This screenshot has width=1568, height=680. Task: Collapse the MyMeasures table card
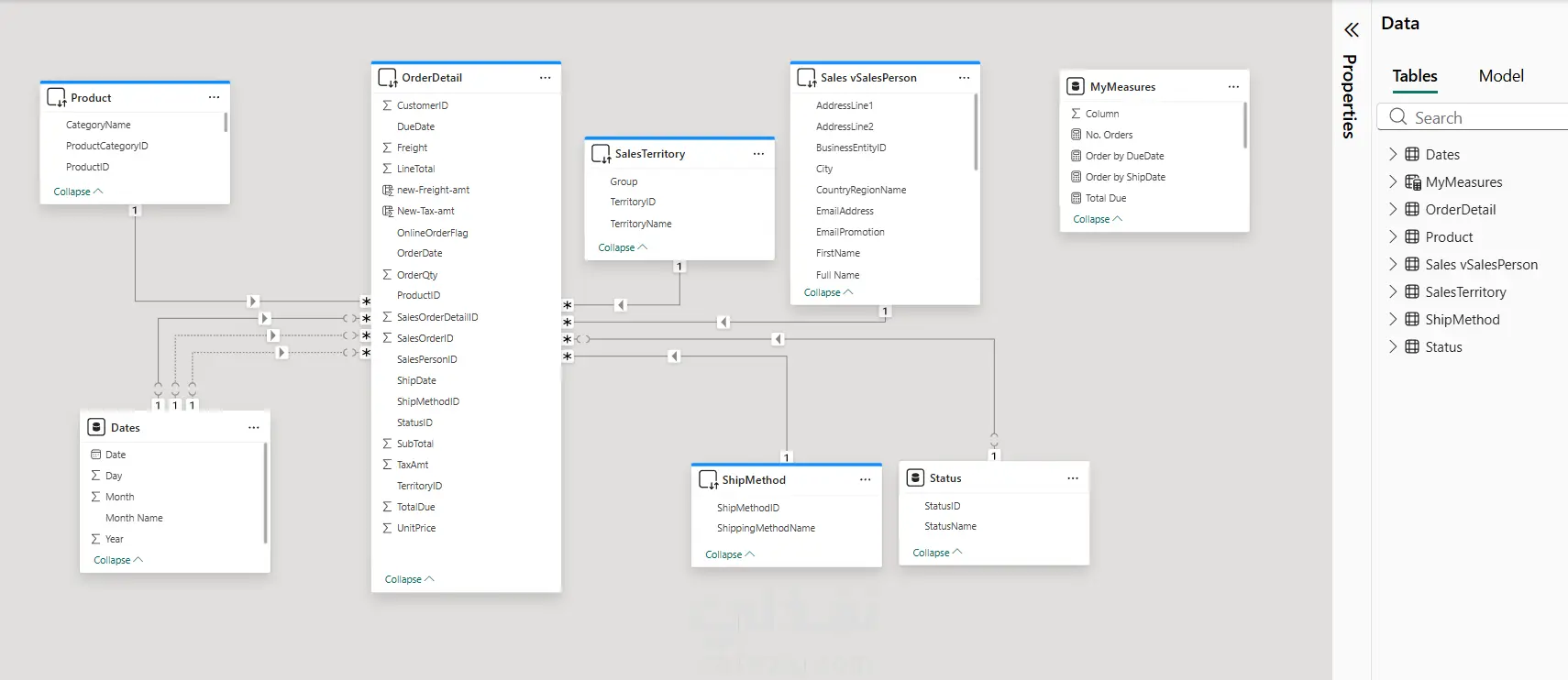click(x=1097, y=219)
